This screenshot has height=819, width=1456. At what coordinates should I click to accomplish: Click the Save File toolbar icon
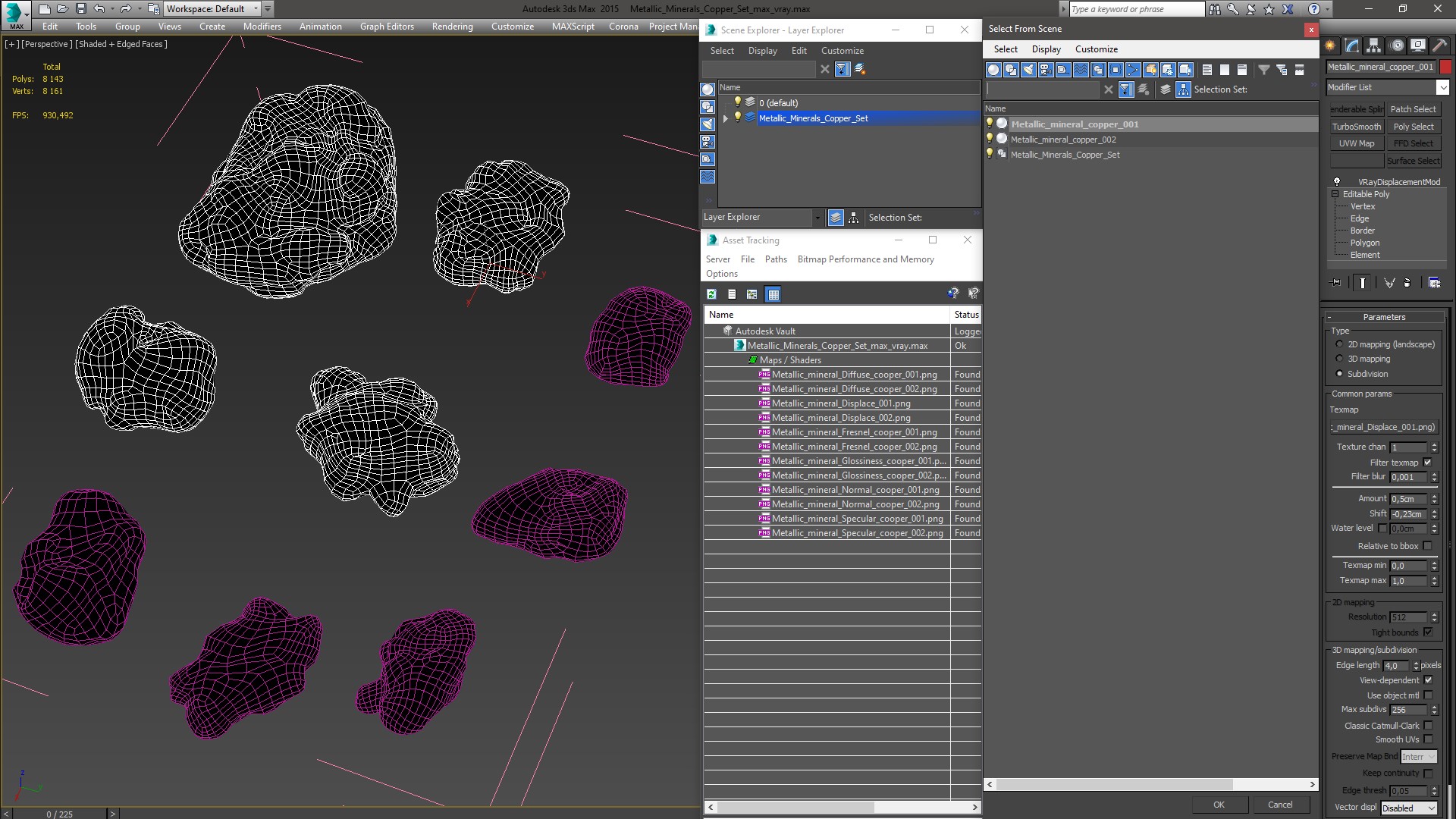(x=81, y=9)
